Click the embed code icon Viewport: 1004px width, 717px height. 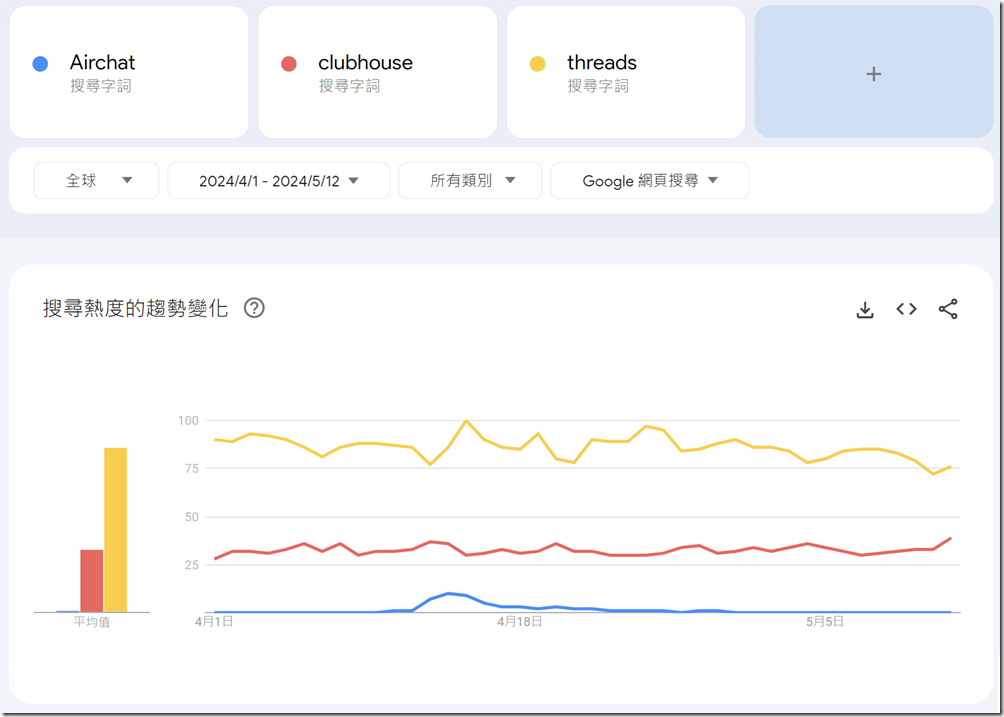pos(906,309)
